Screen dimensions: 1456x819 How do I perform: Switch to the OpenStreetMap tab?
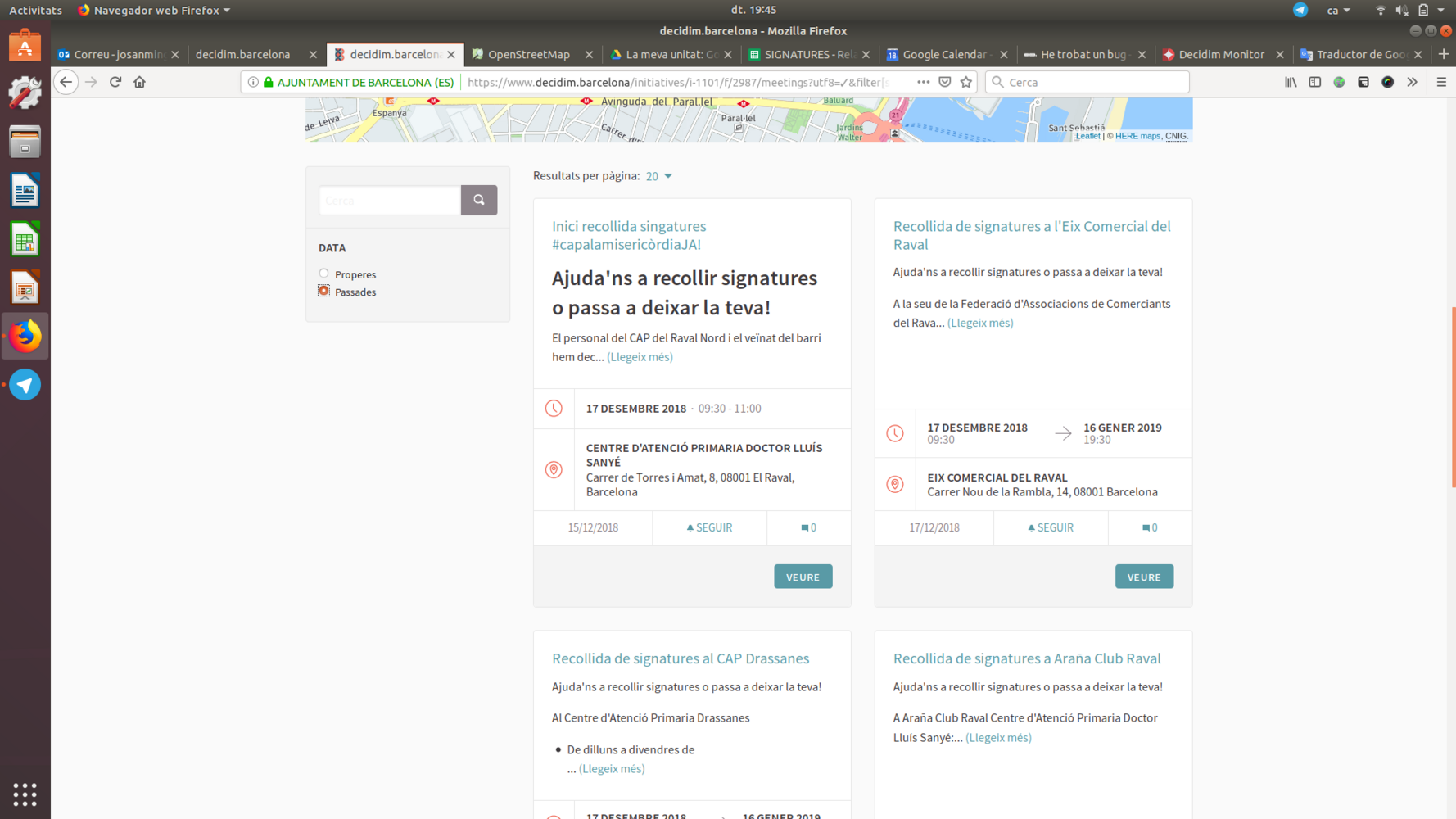point(528,54)
